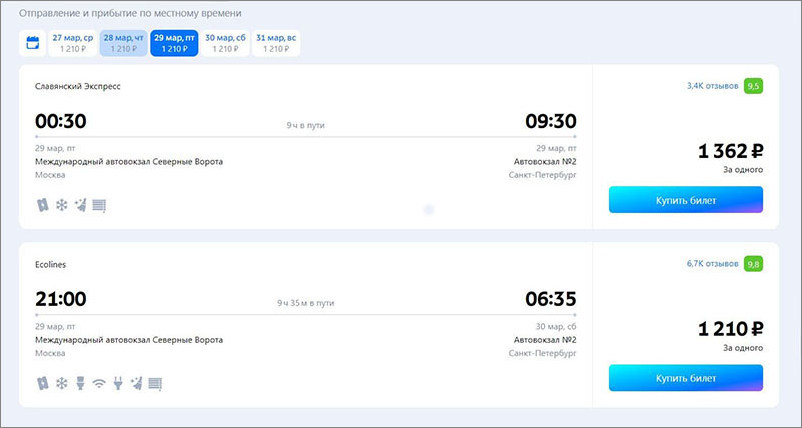This screenshot has height=428, width=802.
Task: Switch to the 31 мар, вс date tab
Action: (x=276, y=43)
